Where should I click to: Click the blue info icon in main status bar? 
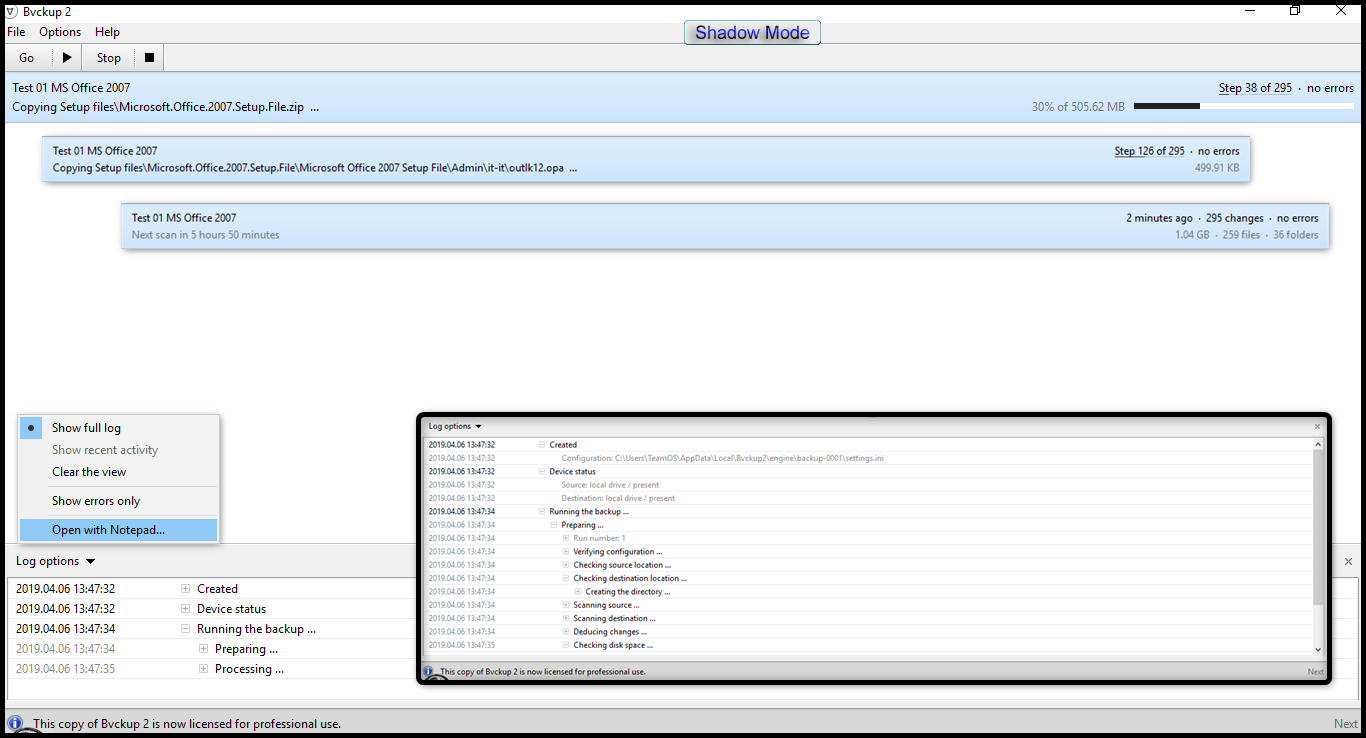15,723
